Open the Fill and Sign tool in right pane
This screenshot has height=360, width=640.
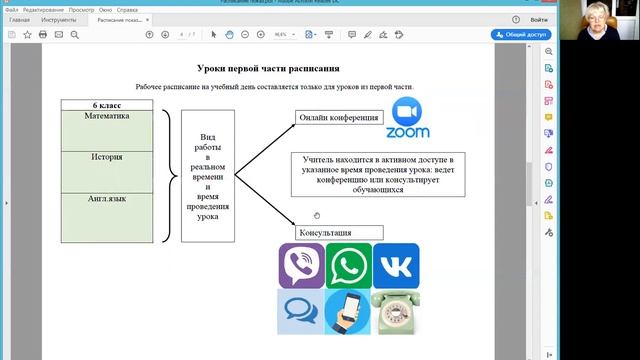pos(549,200)
